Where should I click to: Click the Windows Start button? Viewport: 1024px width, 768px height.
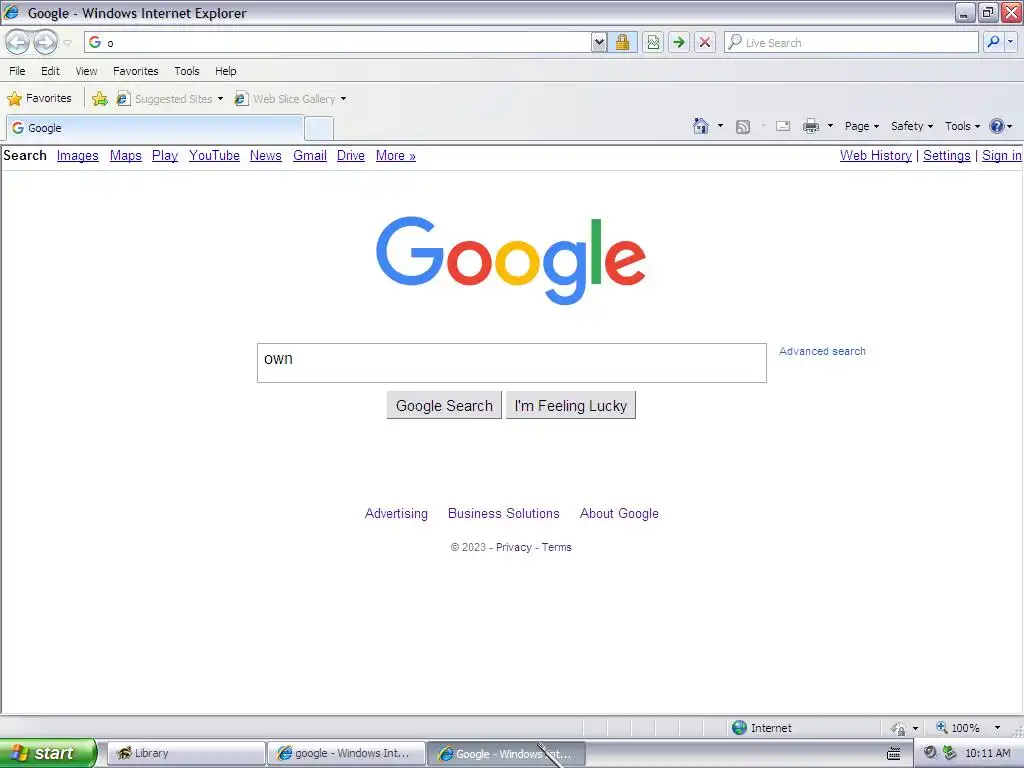click(x=48, y=753)
